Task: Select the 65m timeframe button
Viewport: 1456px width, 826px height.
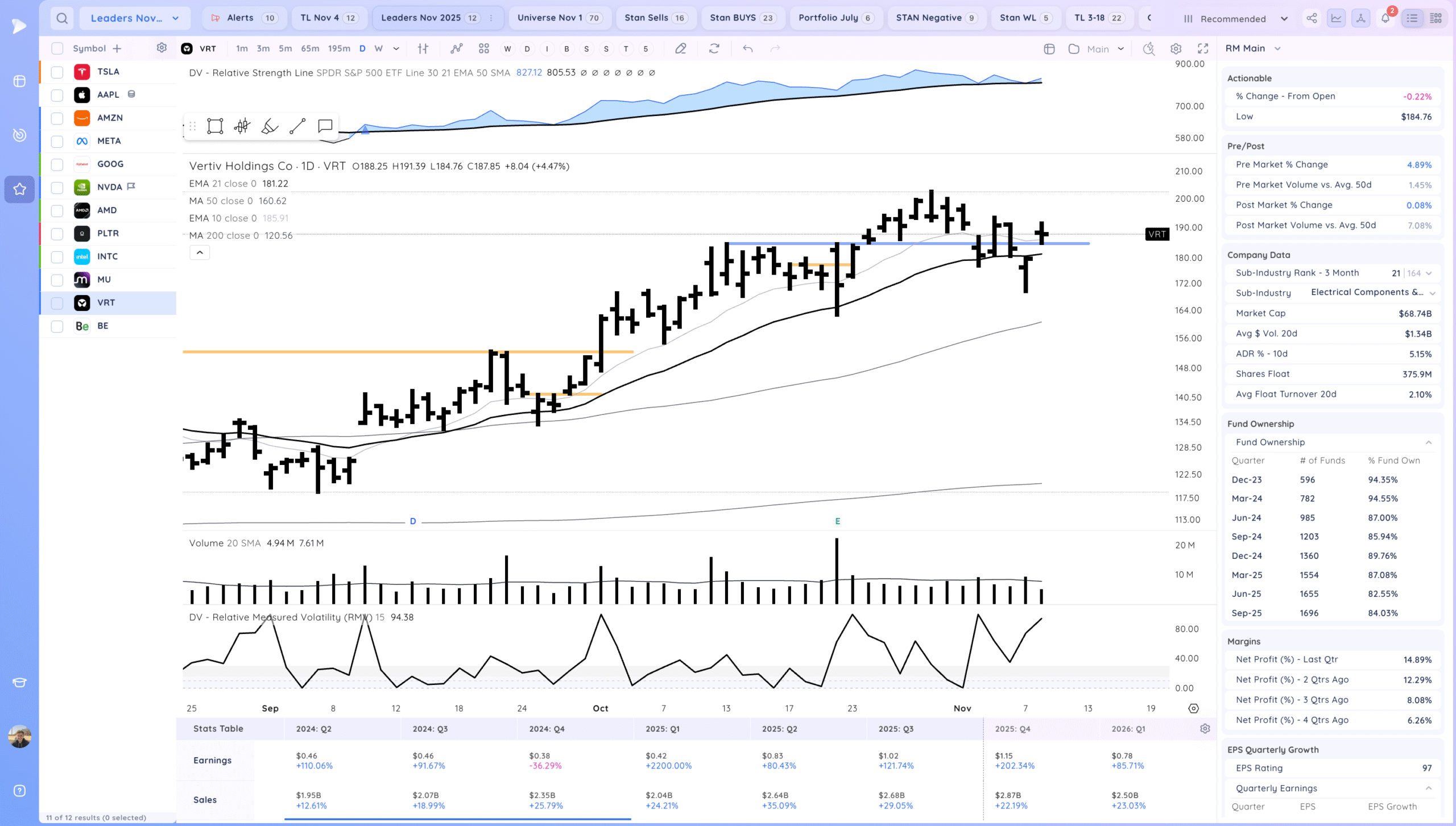Action: (x=310, y=49)
